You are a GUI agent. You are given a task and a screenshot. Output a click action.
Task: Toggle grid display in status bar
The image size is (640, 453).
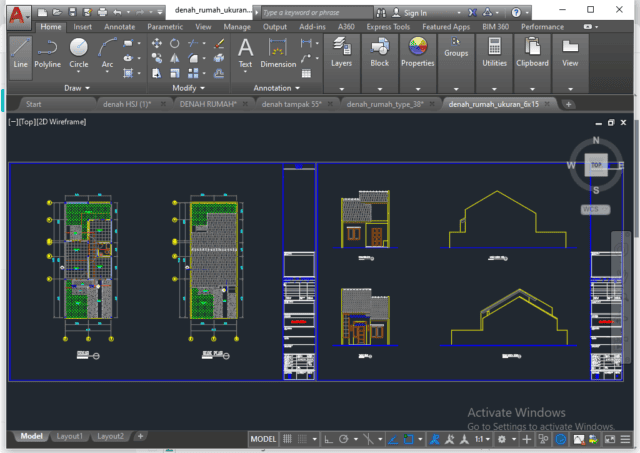tap(289, 439)
